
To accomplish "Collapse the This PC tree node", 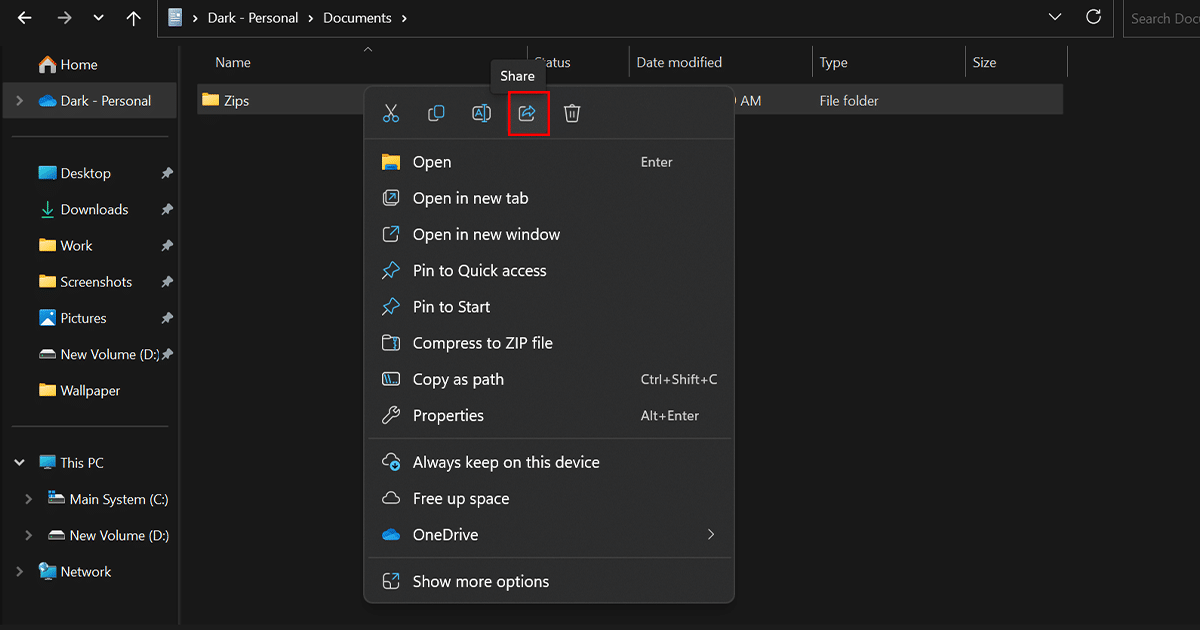I will (20, 463).
